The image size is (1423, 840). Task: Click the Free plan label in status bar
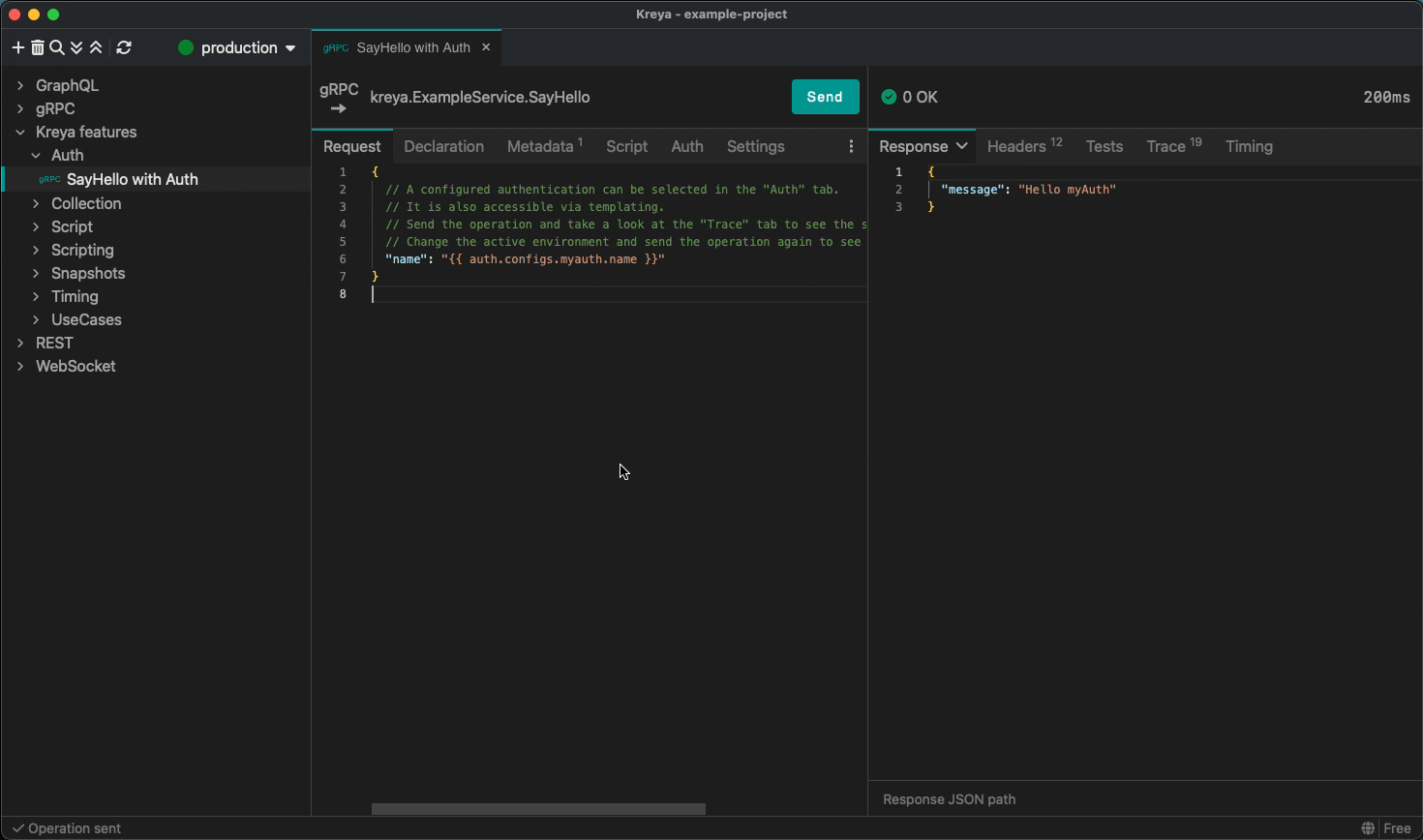[1397, 828]
